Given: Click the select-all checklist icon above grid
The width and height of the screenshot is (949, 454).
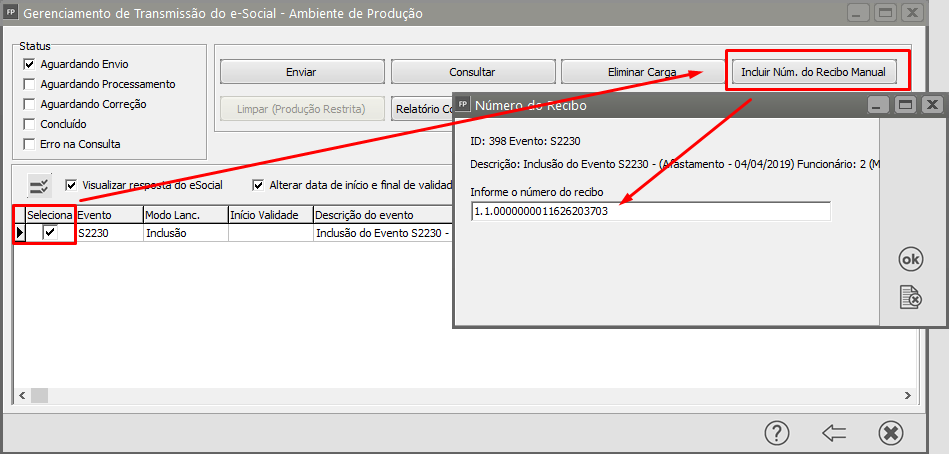Looking at the screenshot, I should [39, 185].
